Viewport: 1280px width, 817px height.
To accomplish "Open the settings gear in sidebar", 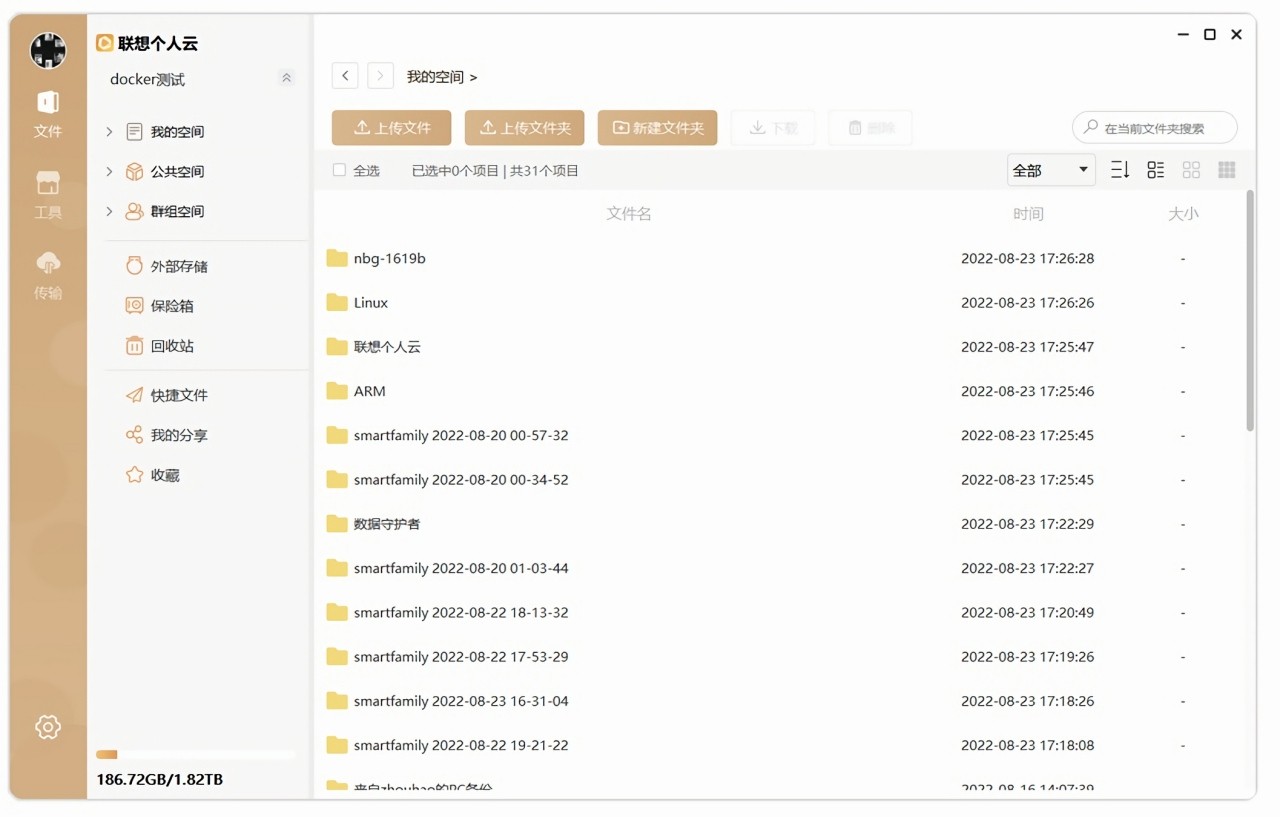I will (48, 727).
